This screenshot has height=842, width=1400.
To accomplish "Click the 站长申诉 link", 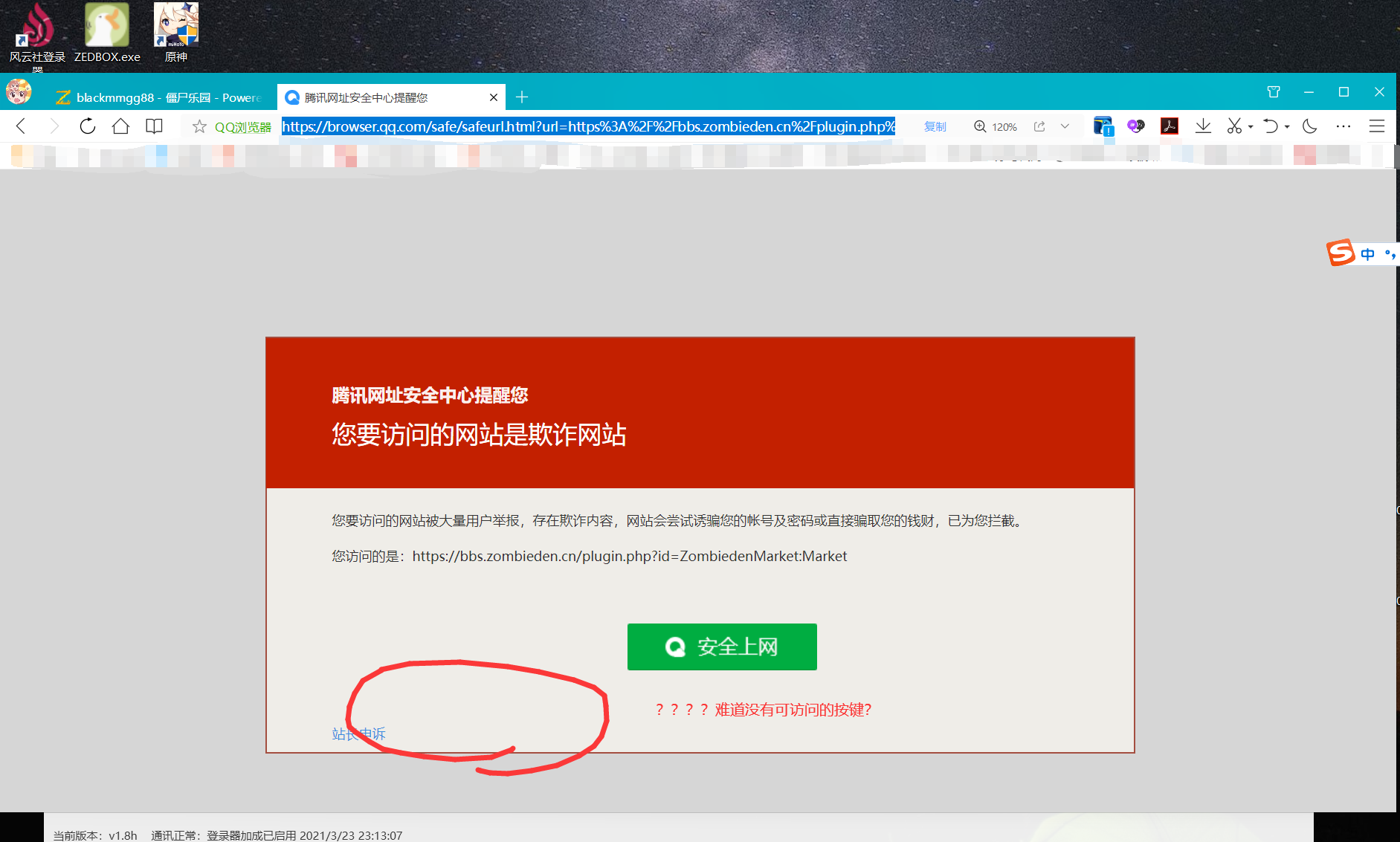I will point(358,734).
